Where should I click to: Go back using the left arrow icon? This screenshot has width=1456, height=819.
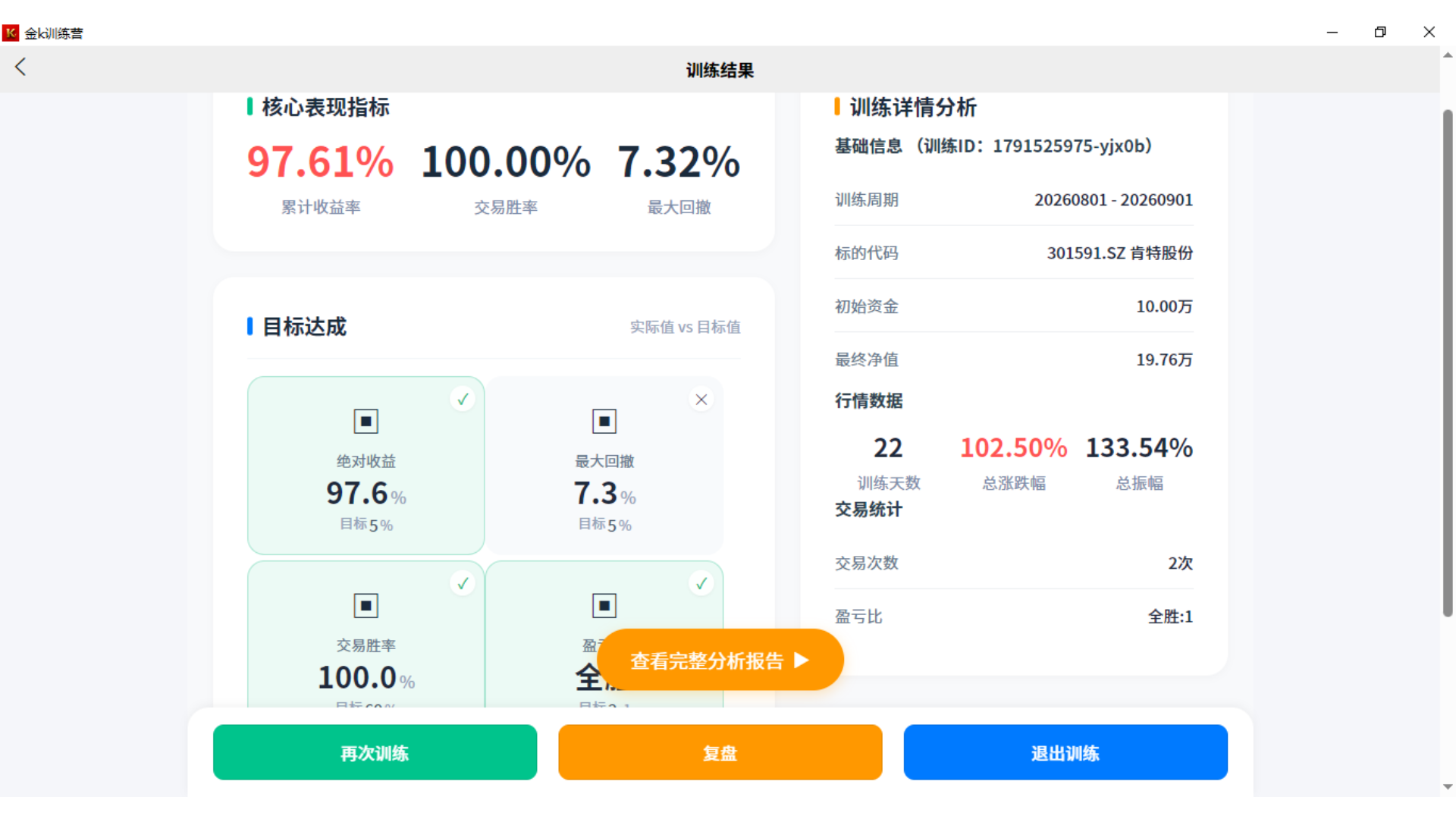coord(20,67)
